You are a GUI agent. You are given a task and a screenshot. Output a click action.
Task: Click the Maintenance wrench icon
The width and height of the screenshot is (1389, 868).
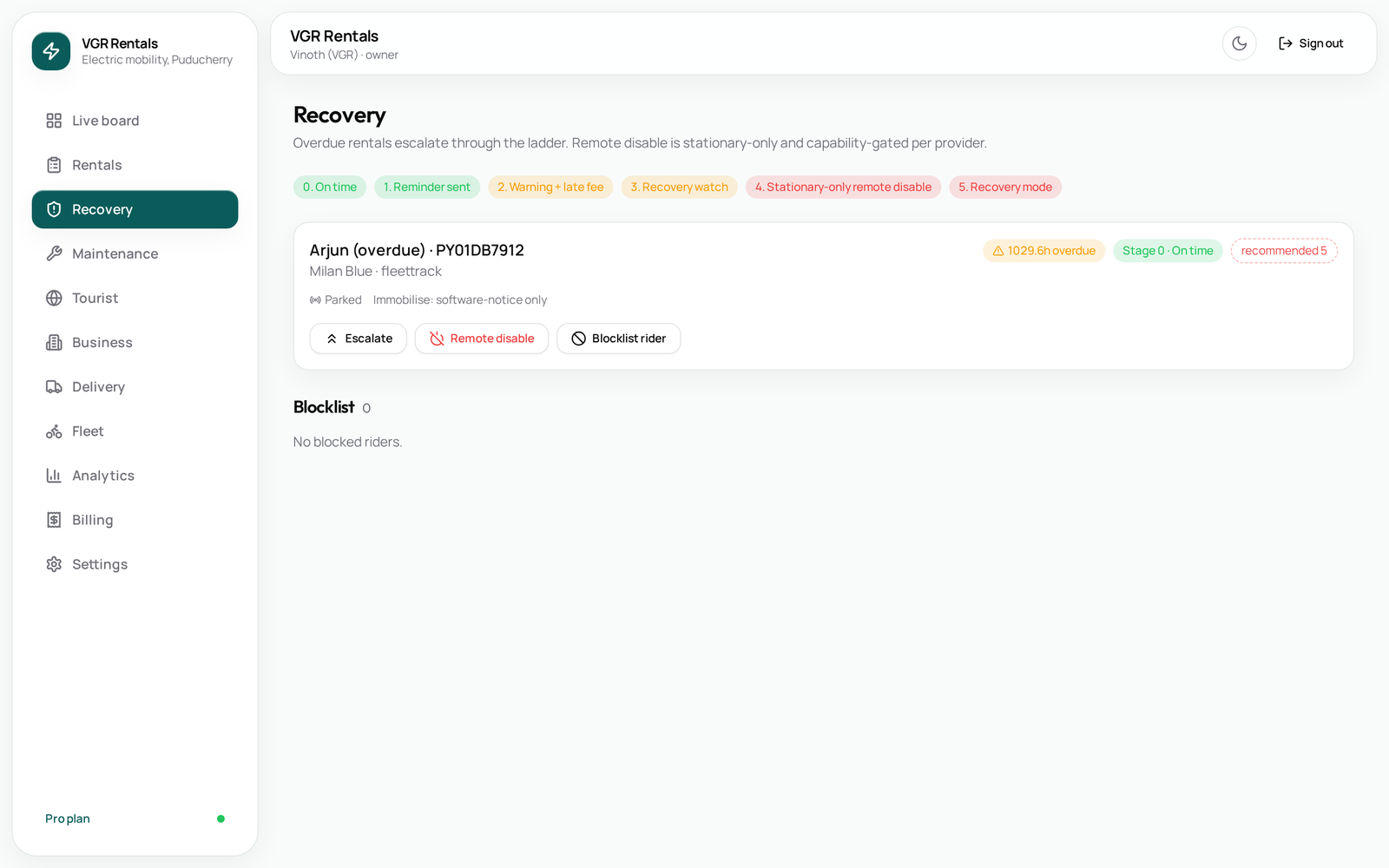click(x=54, y=253)
